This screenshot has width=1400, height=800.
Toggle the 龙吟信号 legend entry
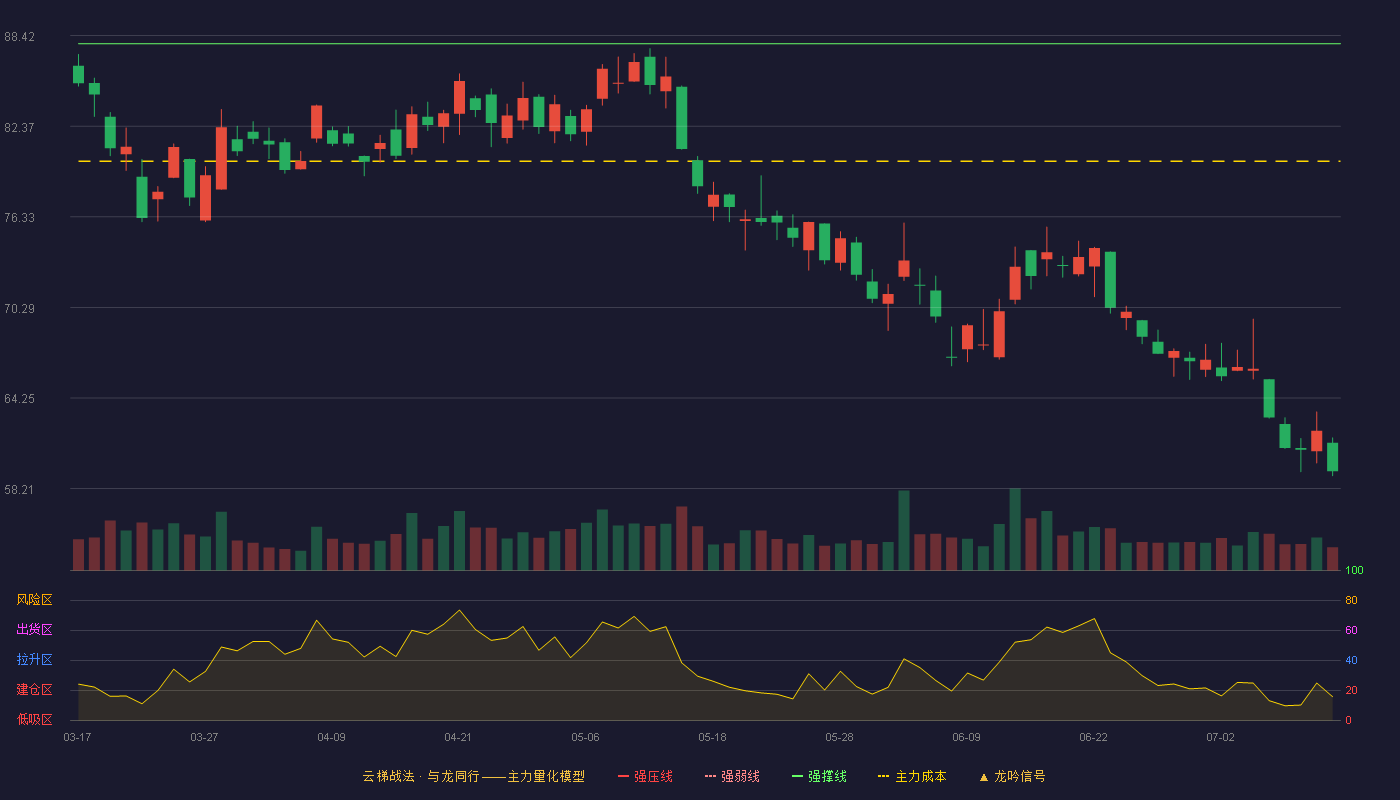click(x=1011, y=776)
